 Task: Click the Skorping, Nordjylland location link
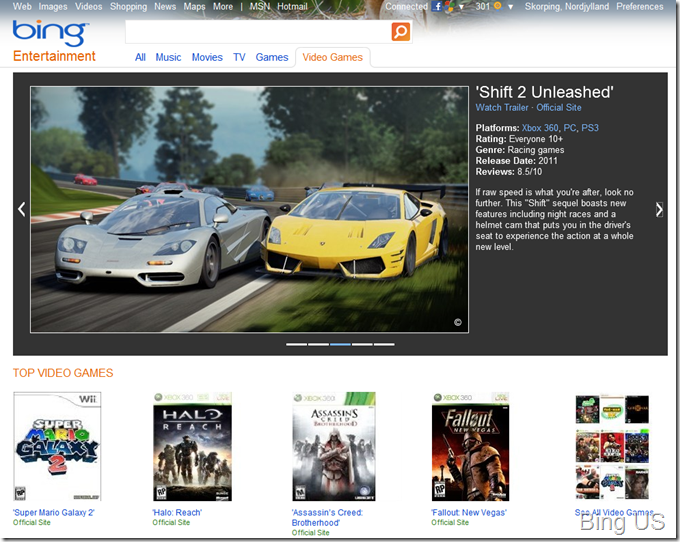pos(567,7)
